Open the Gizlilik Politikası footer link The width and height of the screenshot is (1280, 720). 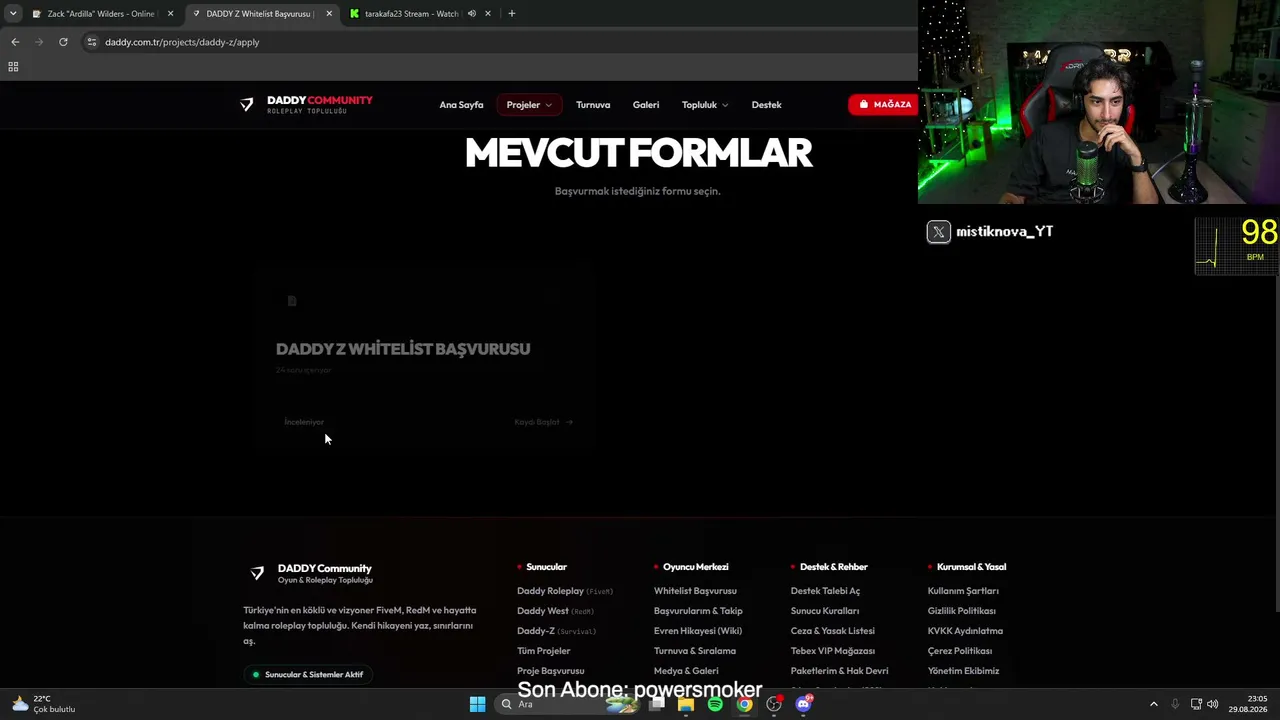click(962, 611)
